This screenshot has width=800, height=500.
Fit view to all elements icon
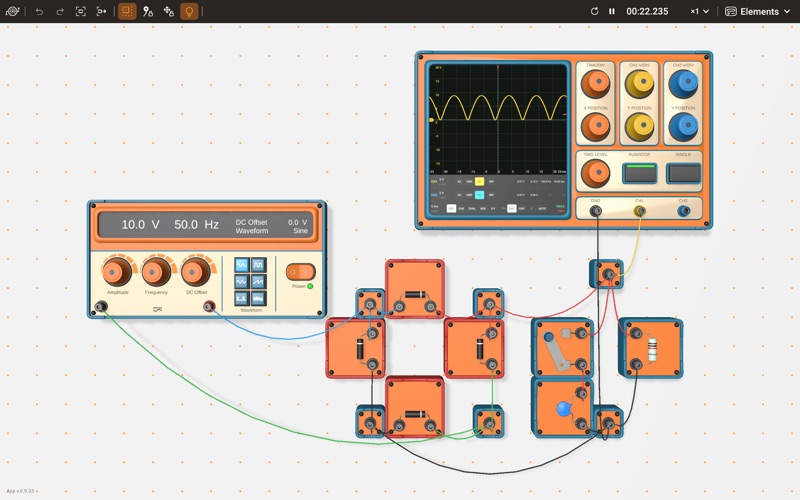[x=81, y=11]
